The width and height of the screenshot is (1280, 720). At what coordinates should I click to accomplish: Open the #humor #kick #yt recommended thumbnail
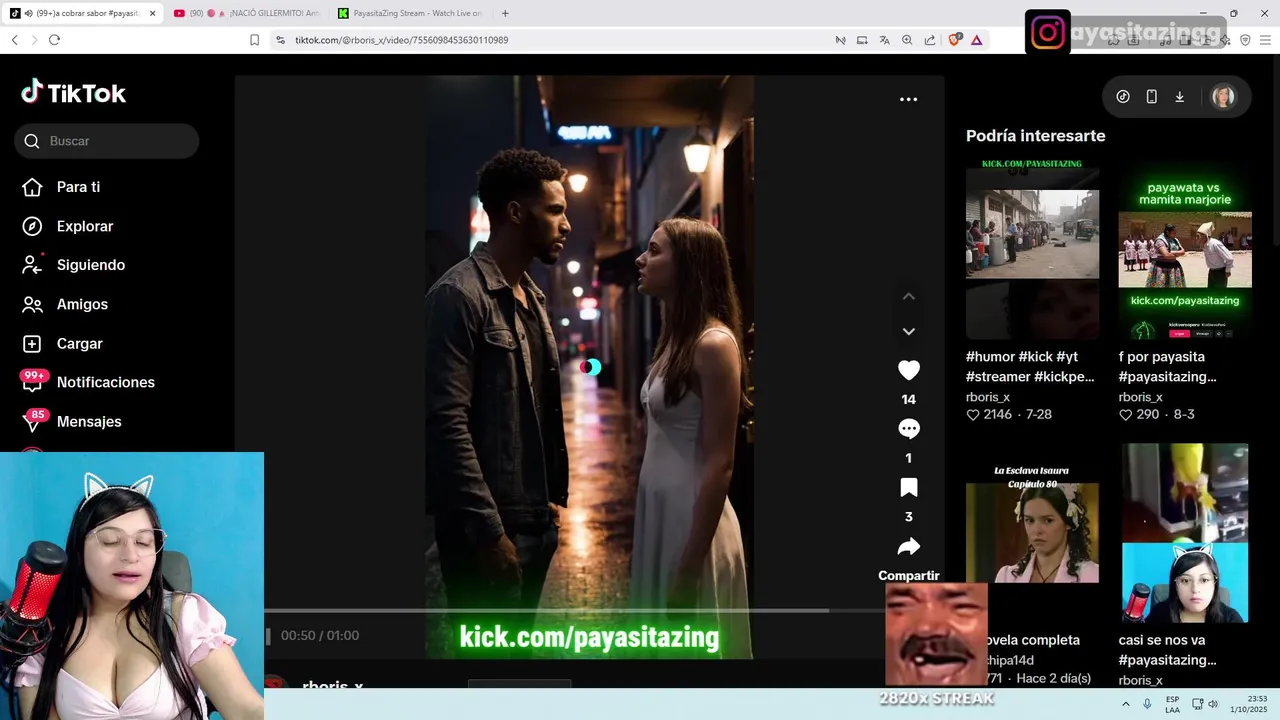[x=1032, y=248]
